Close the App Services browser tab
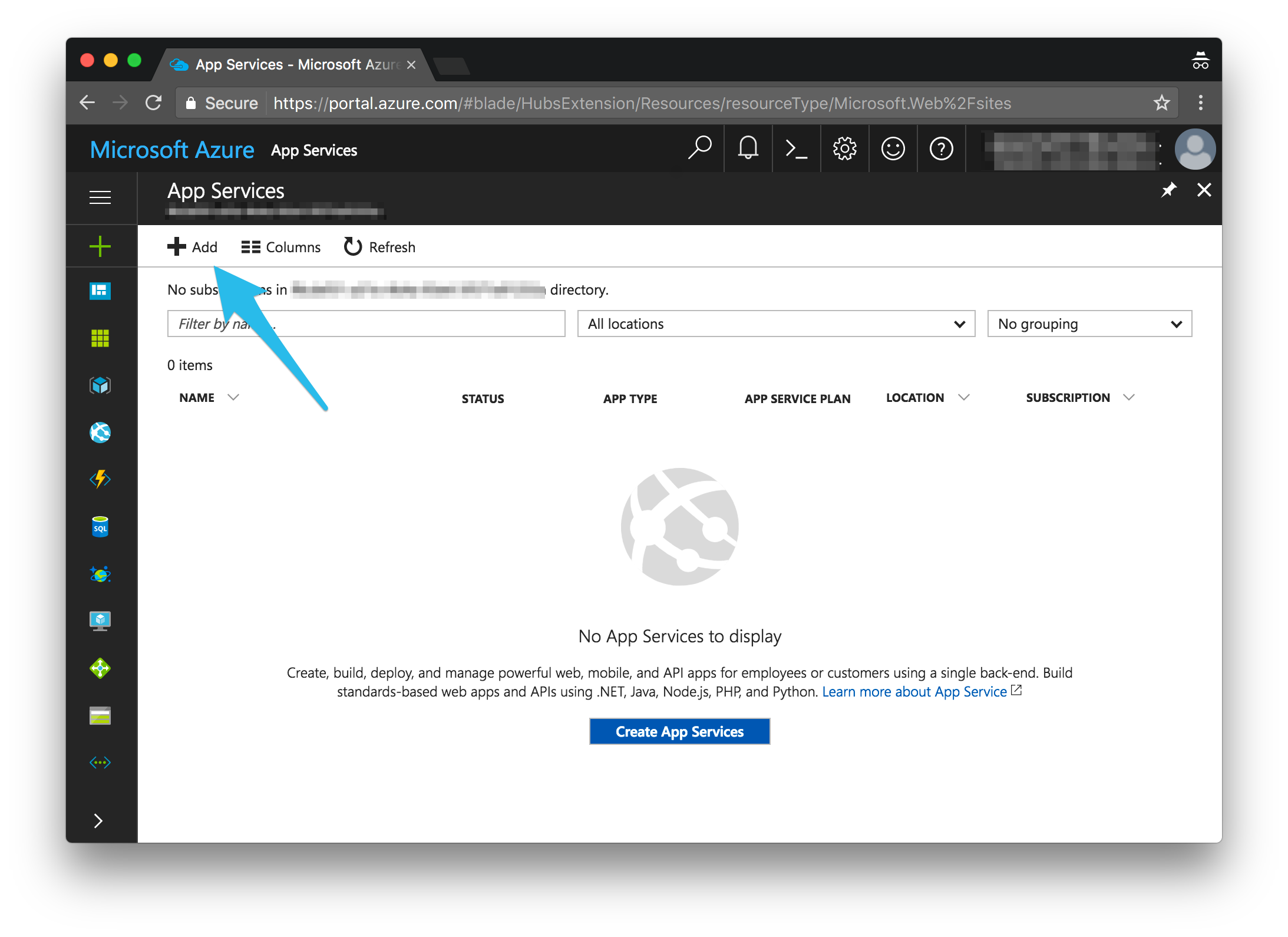The height and width of the screenshot is (937, 1288). [411, 65]
